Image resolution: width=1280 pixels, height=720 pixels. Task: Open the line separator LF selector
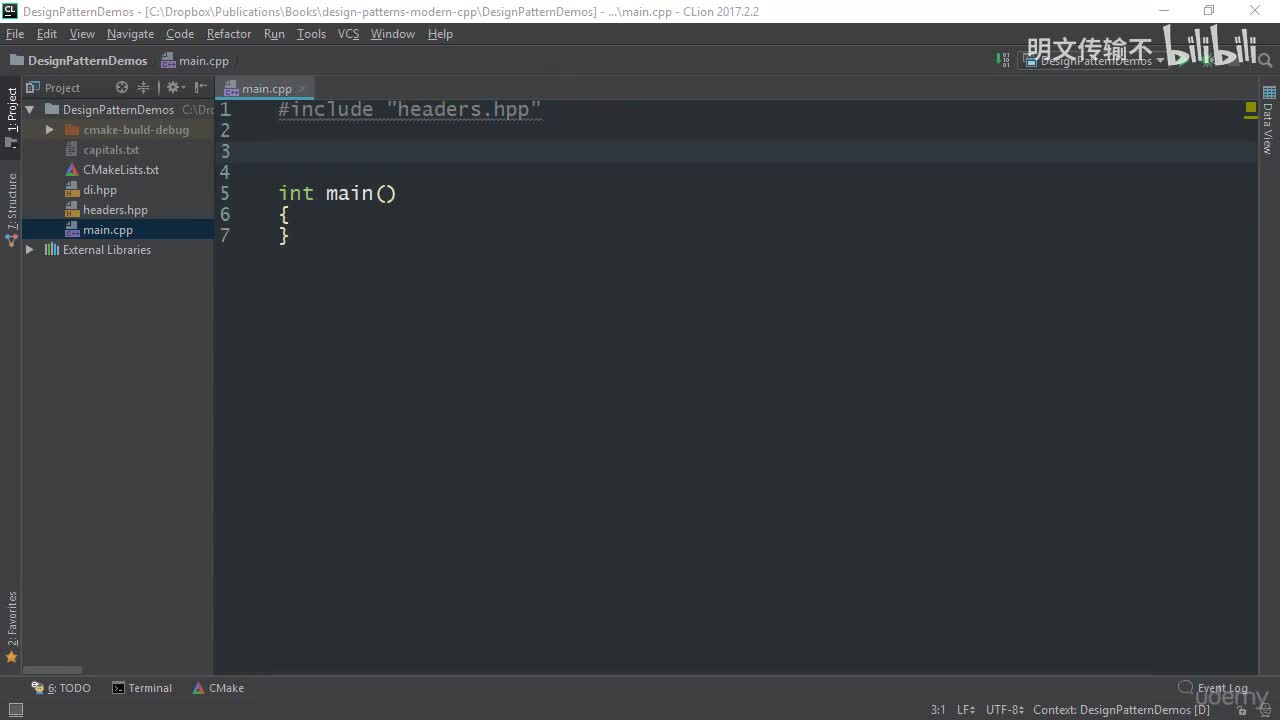point(966,710)
